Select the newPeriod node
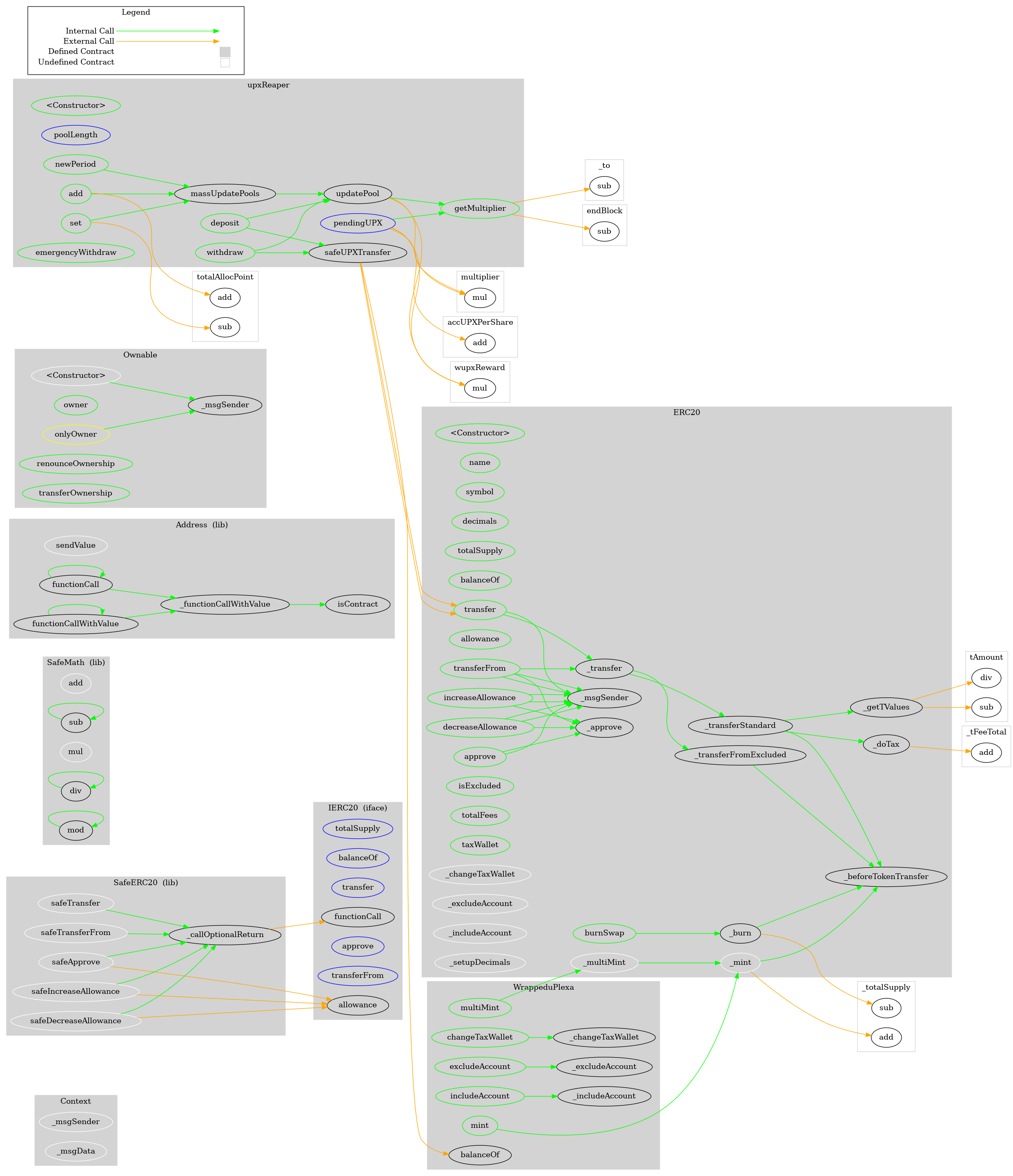1013x1176 pixels. (76, 164)
